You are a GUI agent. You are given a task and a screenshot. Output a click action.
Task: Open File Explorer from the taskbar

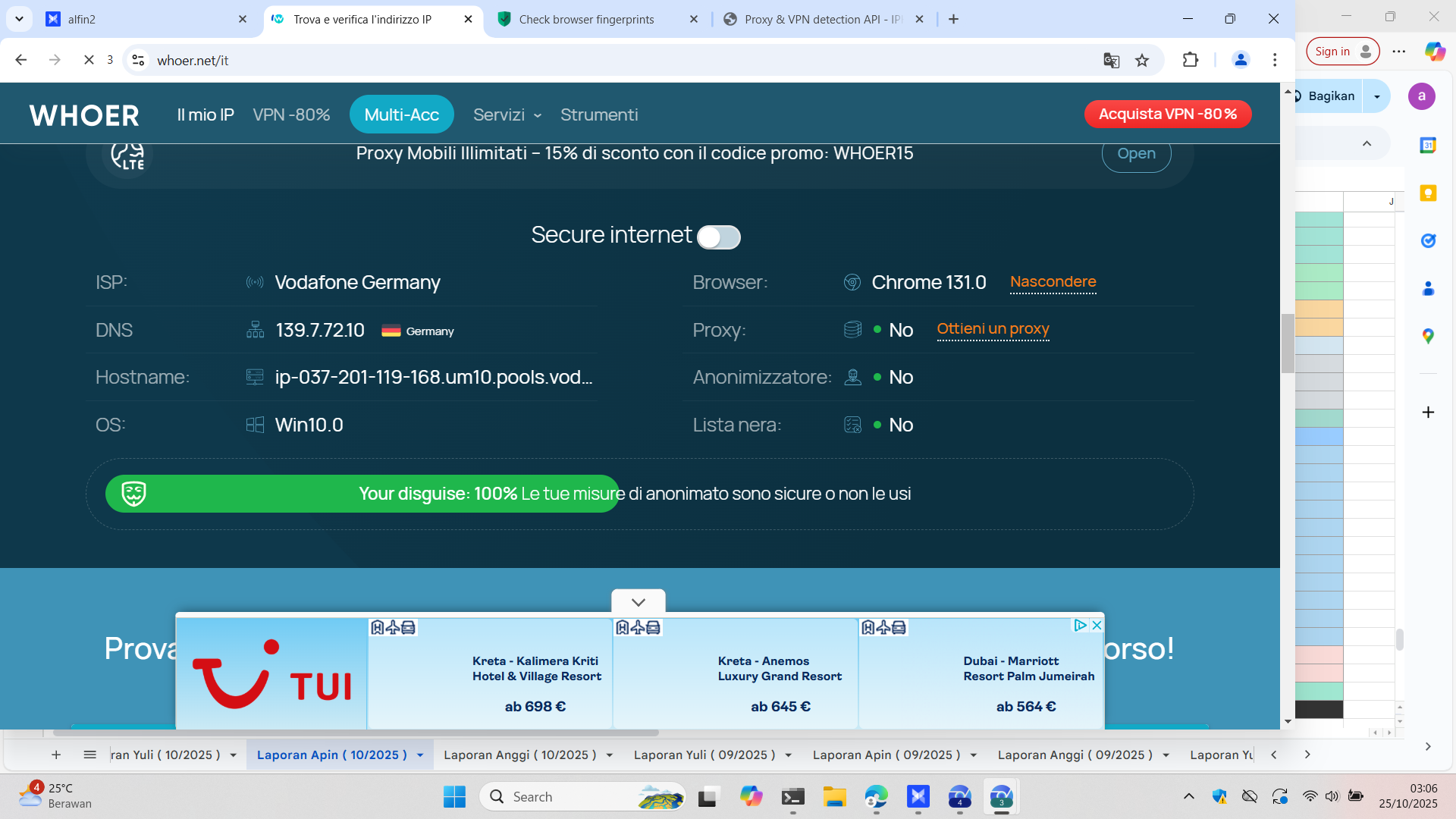pos(834,796)
